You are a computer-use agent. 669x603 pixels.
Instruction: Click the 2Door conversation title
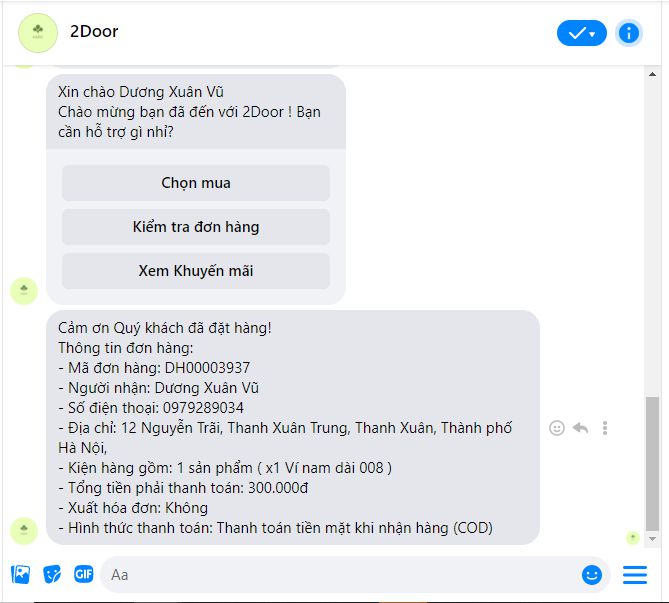pyautogui.click(x=94, y=32)
